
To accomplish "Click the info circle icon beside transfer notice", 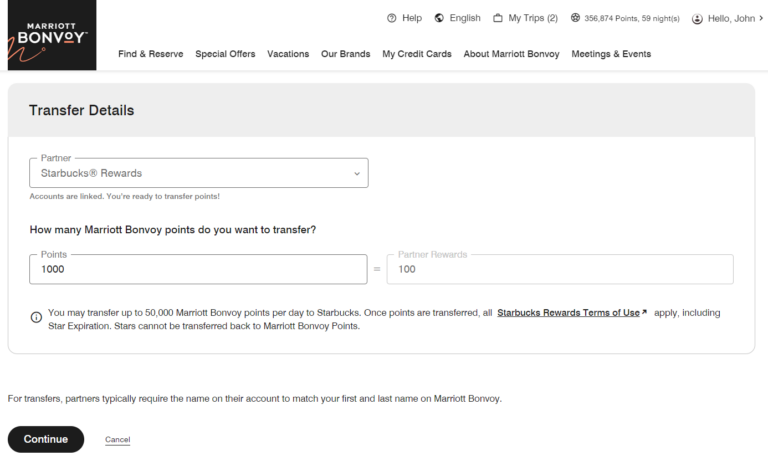I will [36, 317].
